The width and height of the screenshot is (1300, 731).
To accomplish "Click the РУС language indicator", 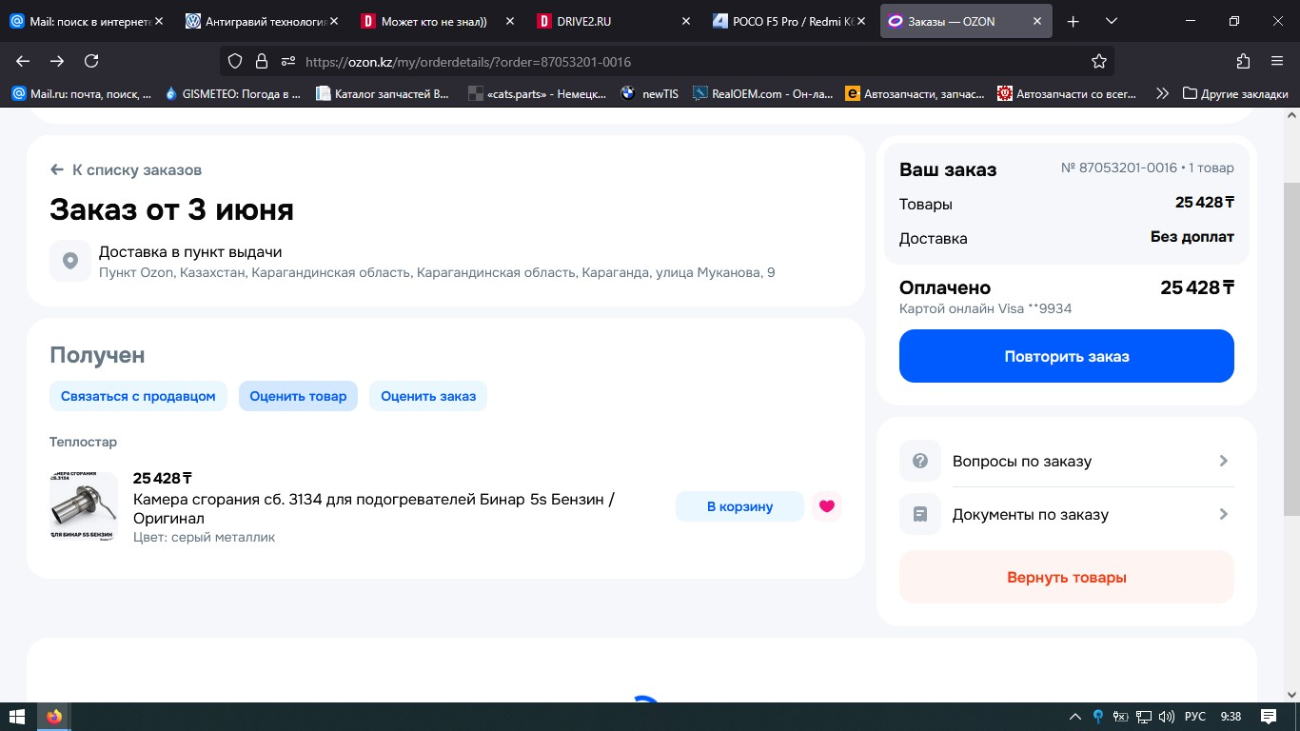I will click(x=1195, y=717).
